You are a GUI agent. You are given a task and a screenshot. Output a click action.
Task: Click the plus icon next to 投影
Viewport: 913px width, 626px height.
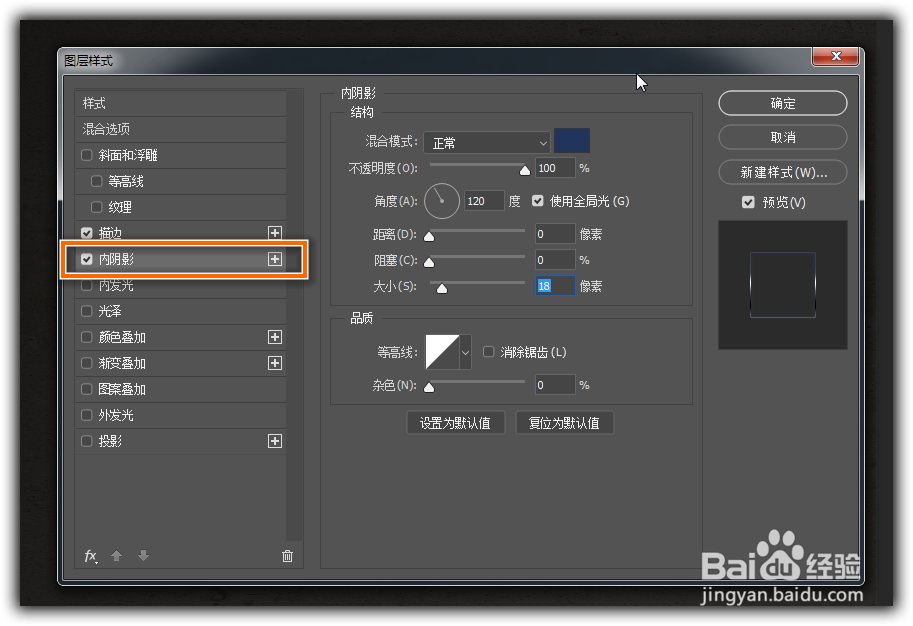(x=274, y=441)
